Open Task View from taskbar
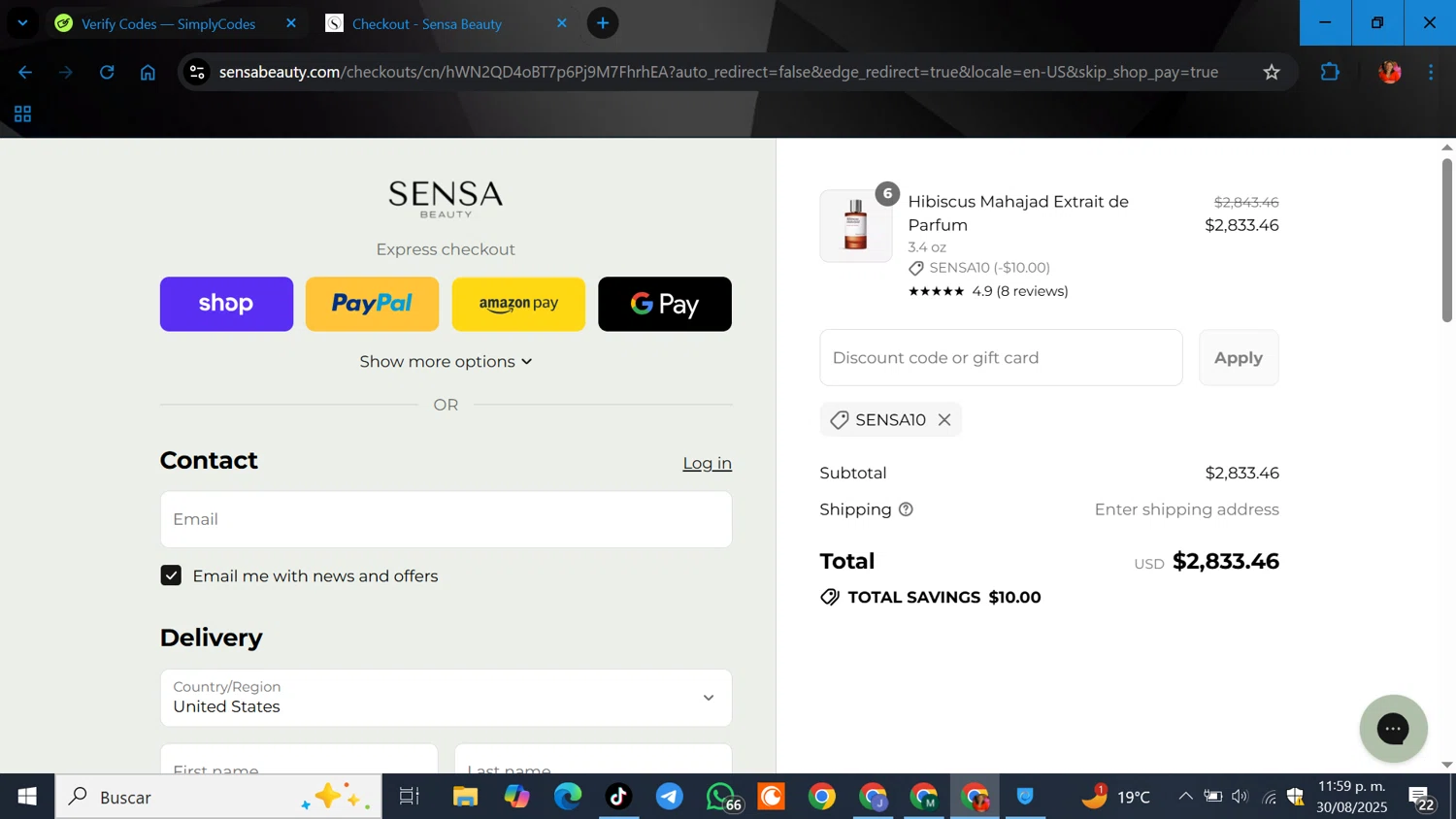Viewport: 1456px width, 819px height. (410, 797)
